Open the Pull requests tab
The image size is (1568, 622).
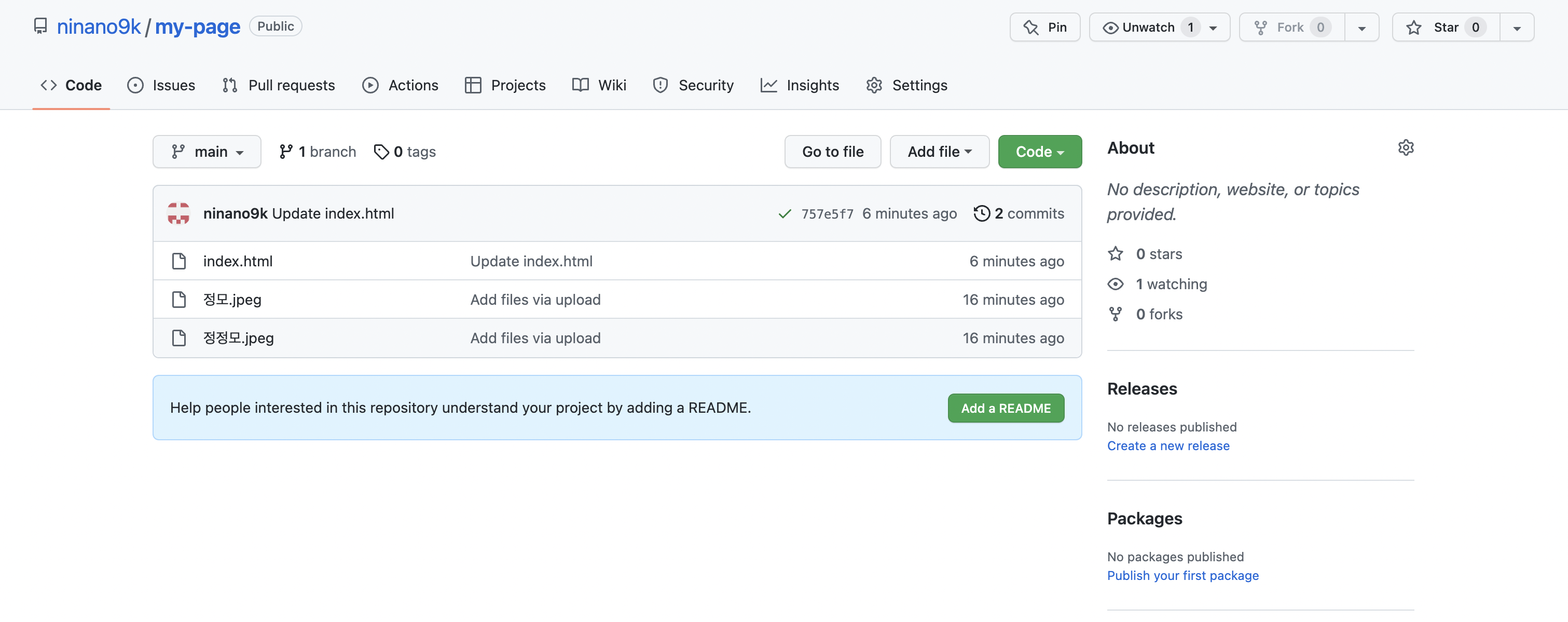point(279,85)
